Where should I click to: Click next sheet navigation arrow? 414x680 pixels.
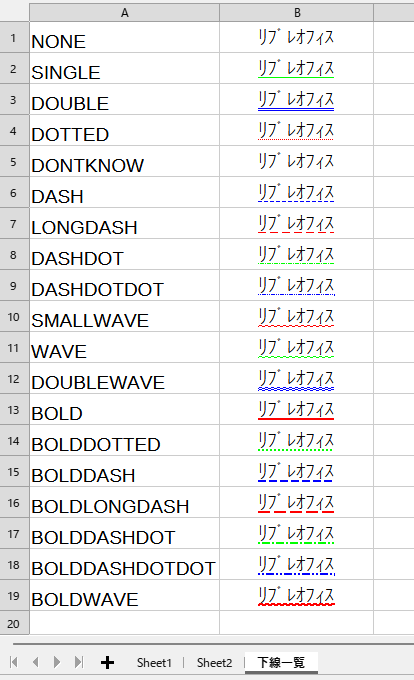(57, 662)
